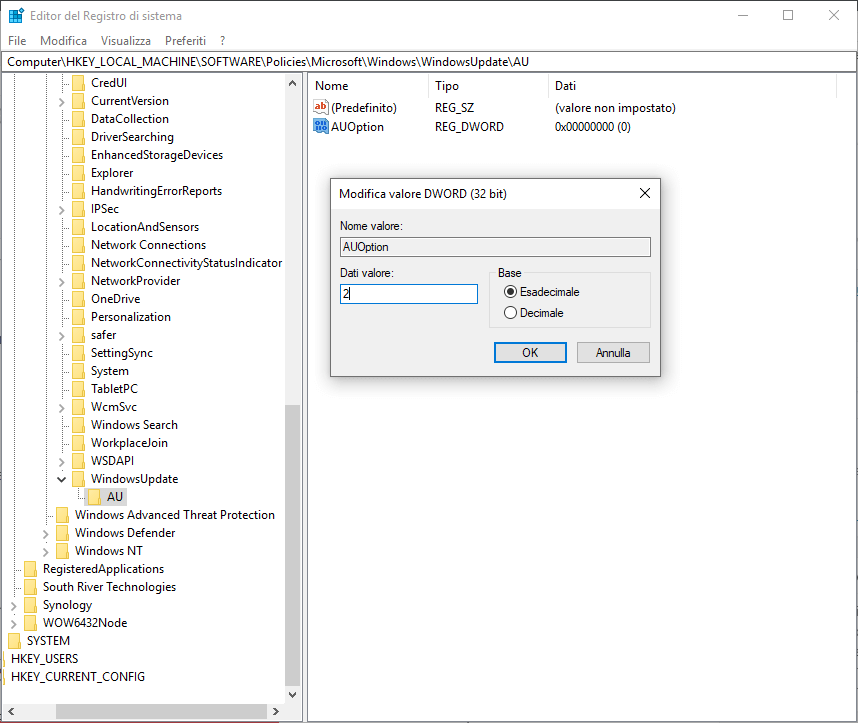The width and height of the screenshot is (858, 723).
Task: Open the Preferiti menu
Action: click(185, 41)
